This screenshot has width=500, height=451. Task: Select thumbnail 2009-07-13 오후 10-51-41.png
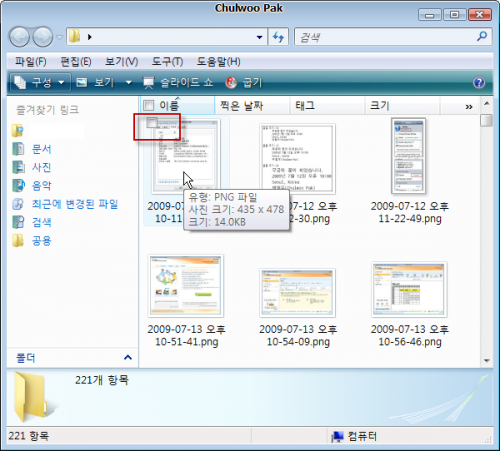click(x=186, y=286)
